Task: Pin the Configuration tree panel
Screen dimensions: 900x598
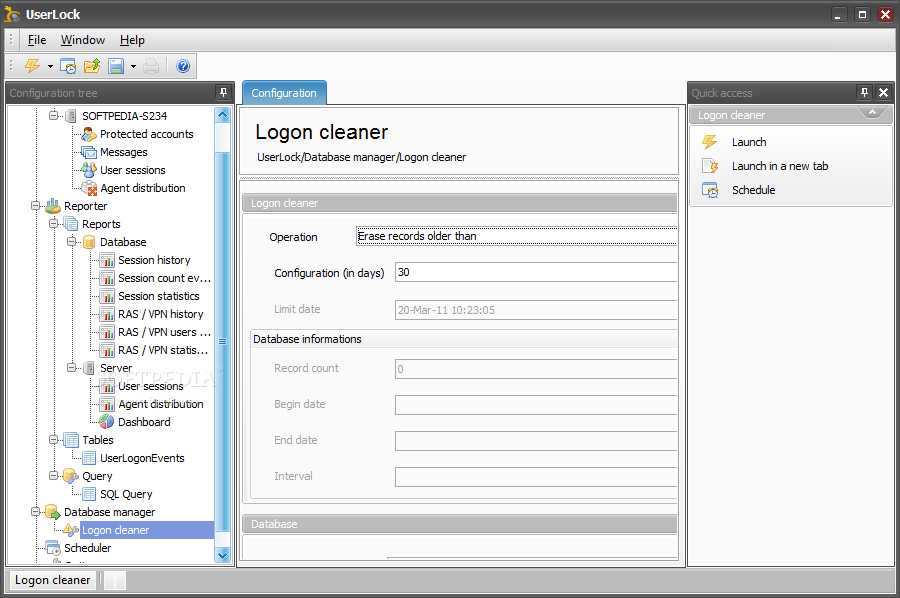Action: tap(223, 92)
